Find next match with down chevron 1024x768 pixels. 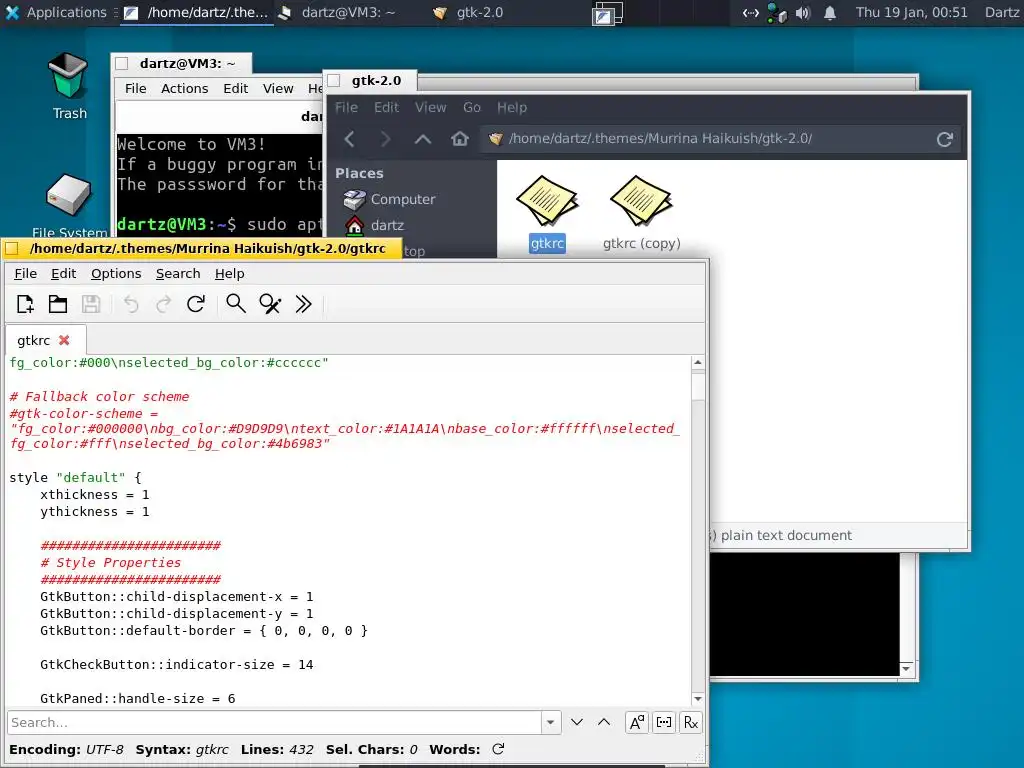pos(577,722)
